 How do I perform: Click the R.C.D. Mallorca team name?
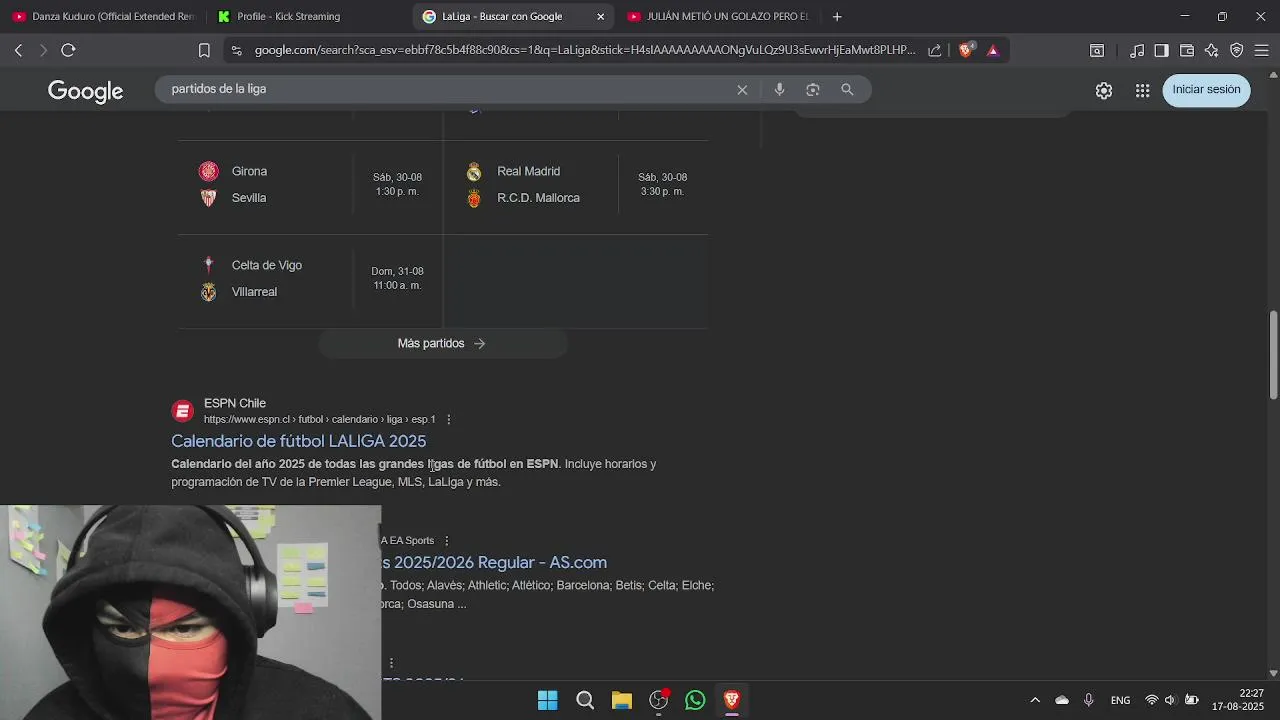538,198
